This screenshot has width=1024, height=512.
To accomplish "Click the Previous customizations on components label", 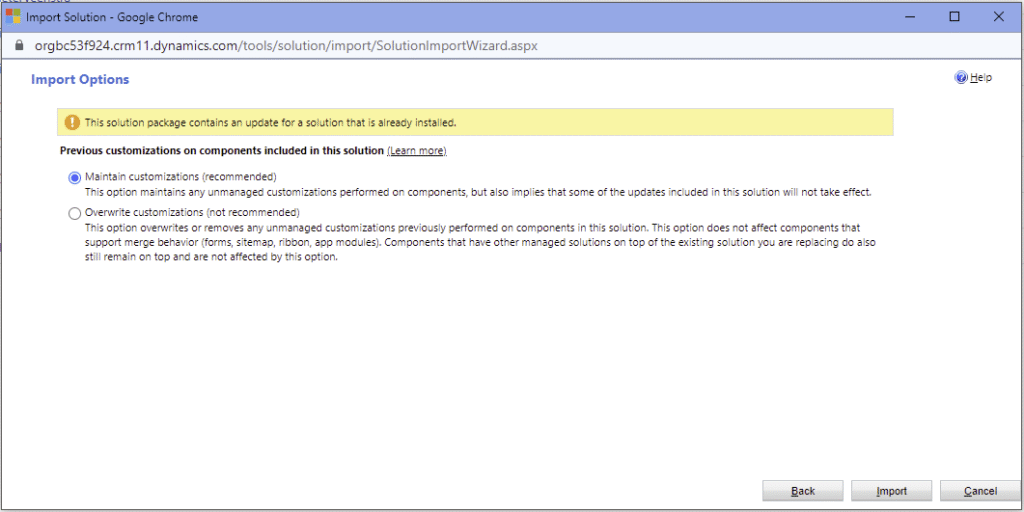I will (221, 151).
